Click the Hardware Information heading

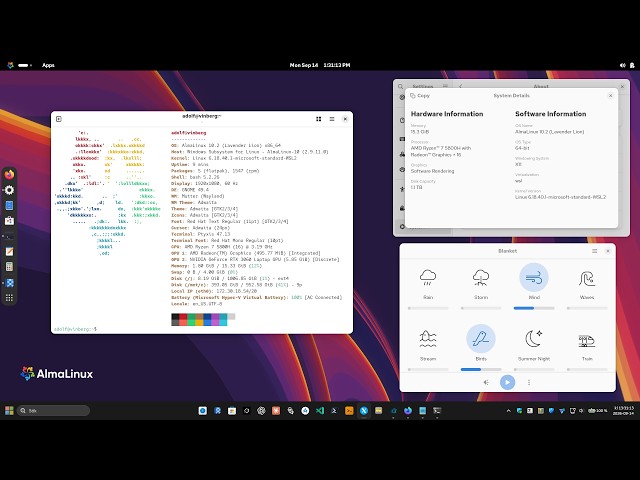point(447,114)
